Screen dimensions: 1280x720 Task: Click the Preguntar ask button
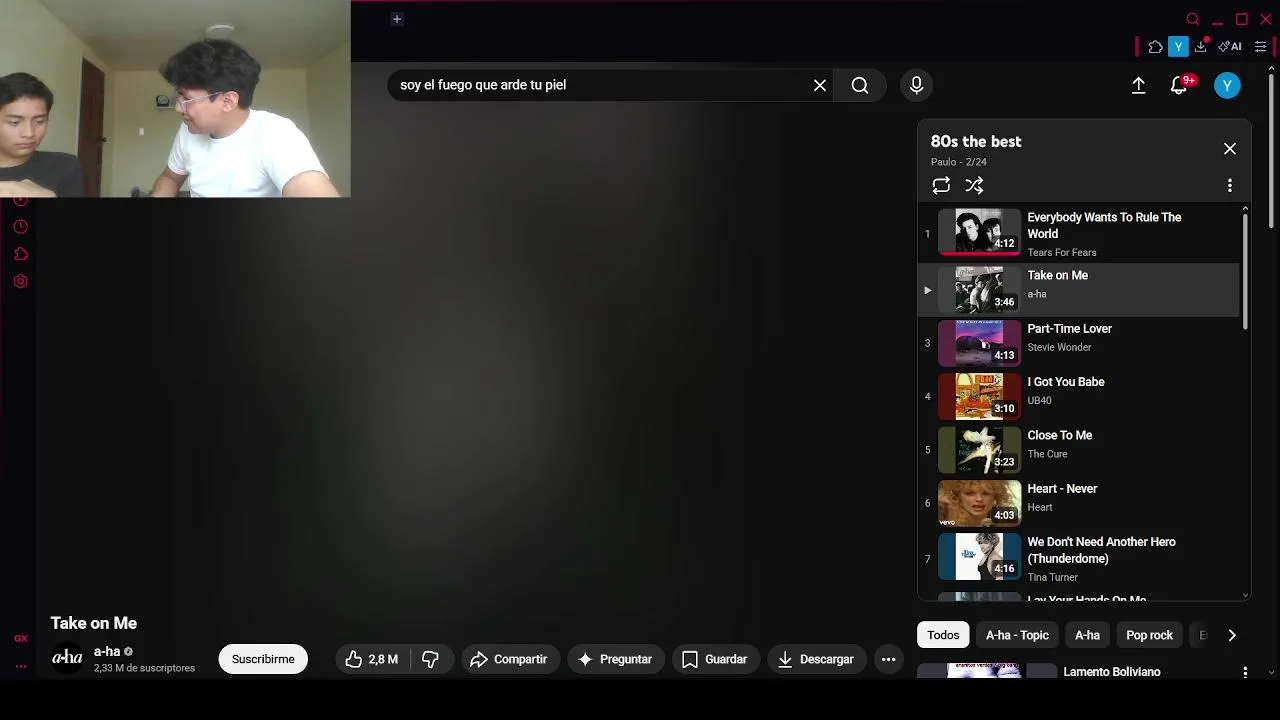click(615, 659)
